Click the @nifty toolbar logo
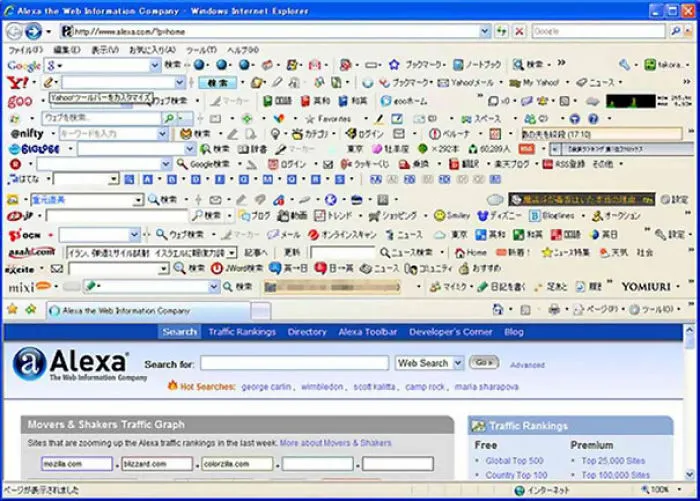 click(27, 134)
